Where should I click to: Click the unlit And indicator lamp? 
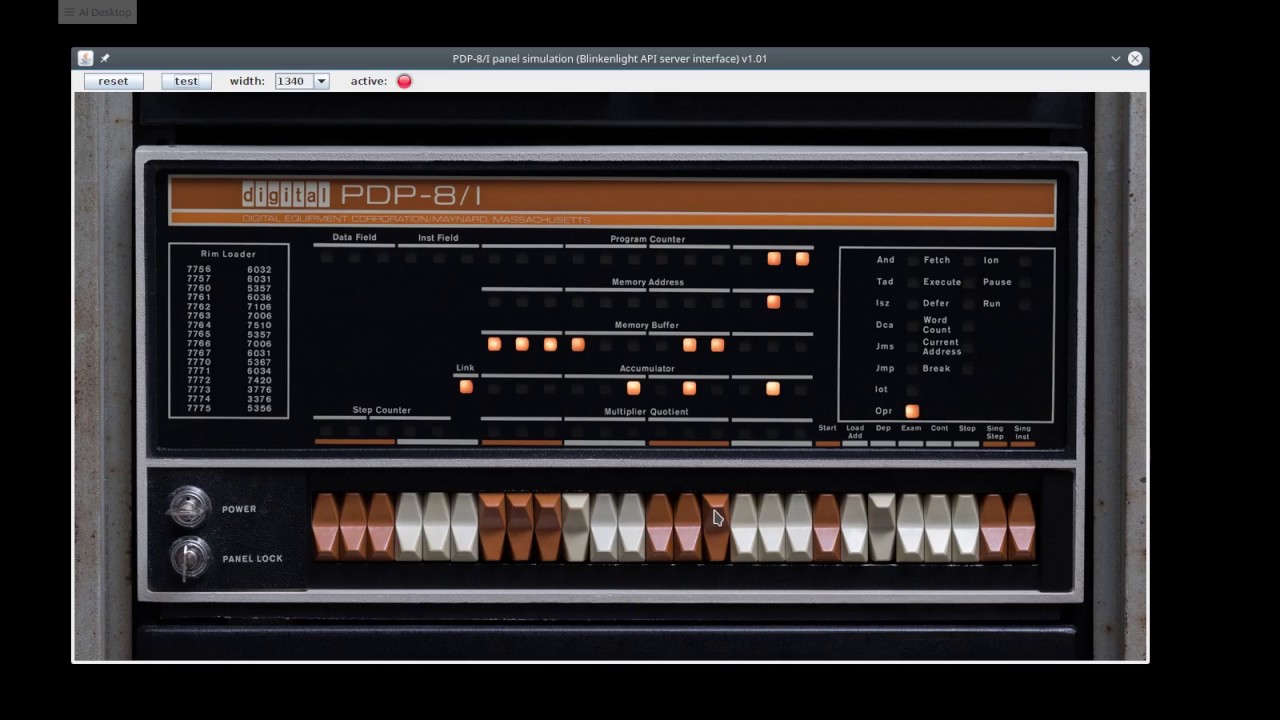(912, 261)
